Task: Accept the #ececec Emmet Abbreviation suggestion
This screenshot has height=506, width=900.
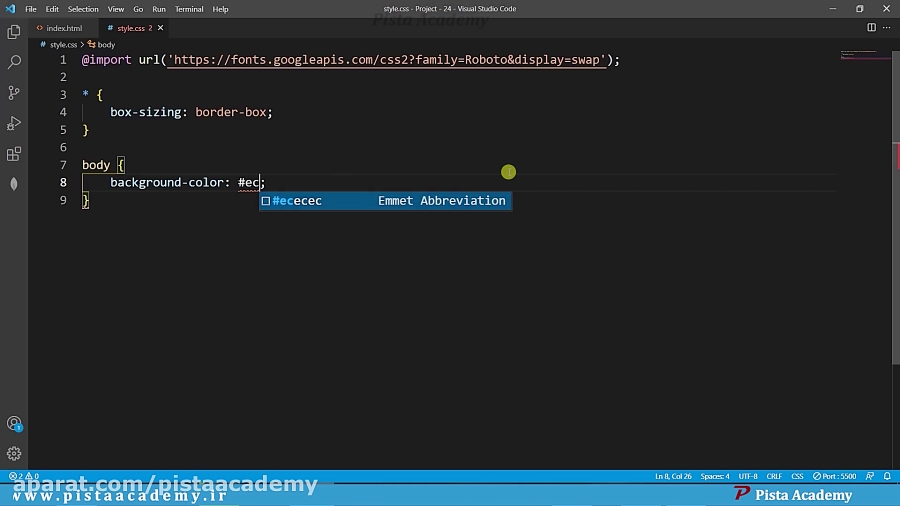Action: point(385,201)
